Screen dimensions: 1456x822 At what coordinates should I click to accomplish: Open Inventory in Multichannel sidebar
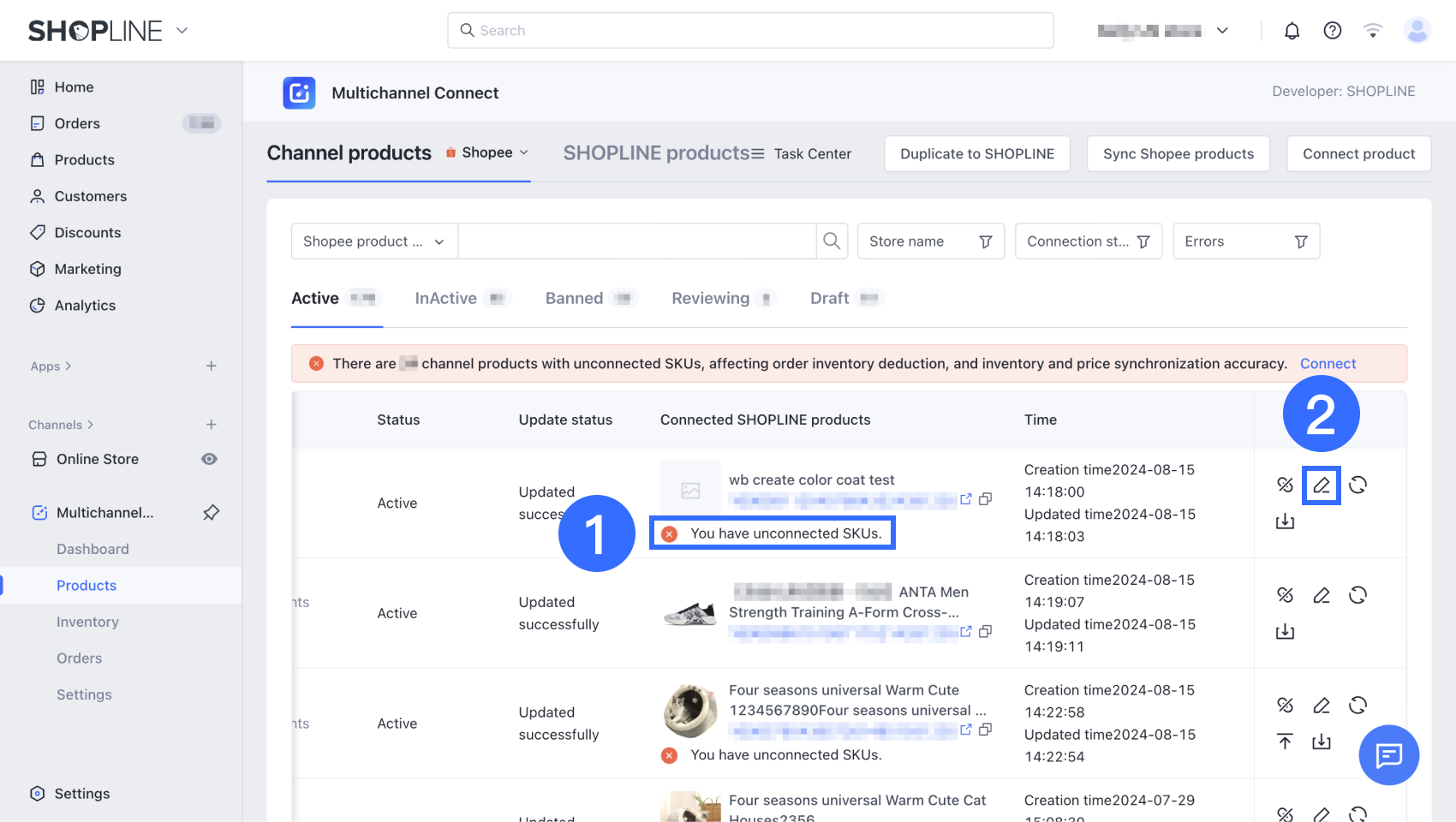point(87,622)
